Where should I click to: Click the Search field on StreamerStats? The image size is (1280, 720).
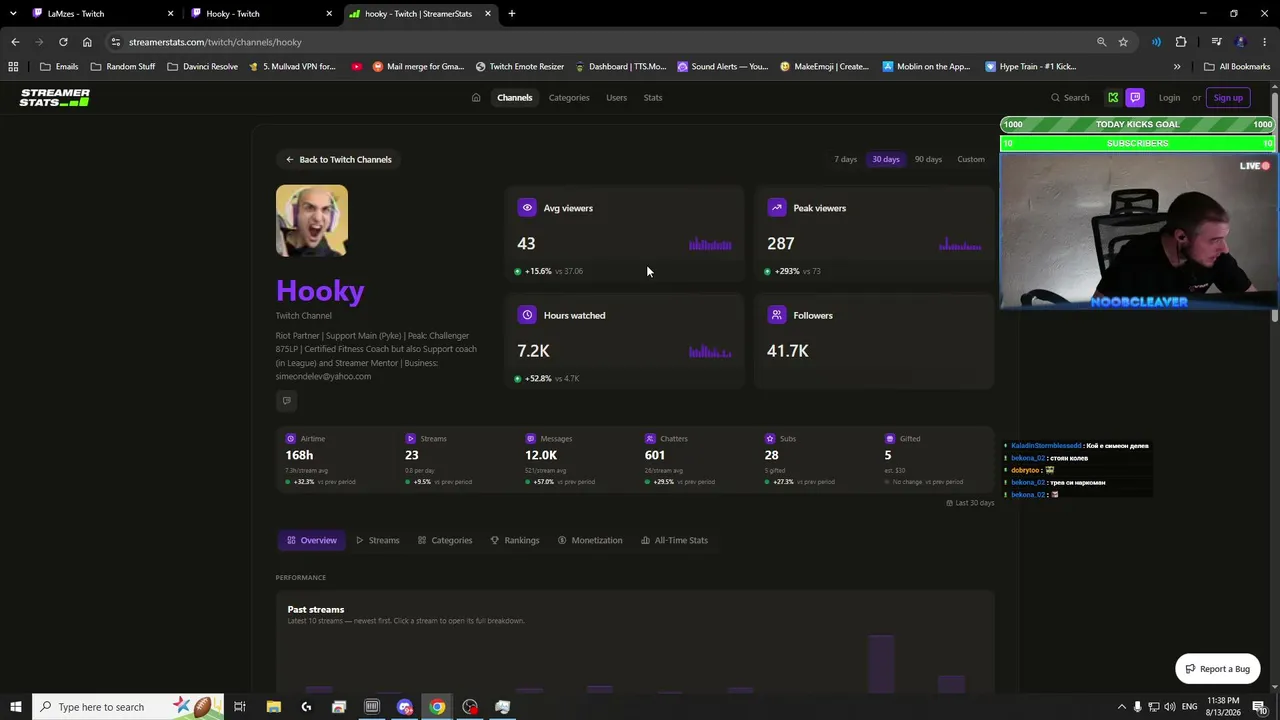pyautogui.click(x=1070, y=98)
